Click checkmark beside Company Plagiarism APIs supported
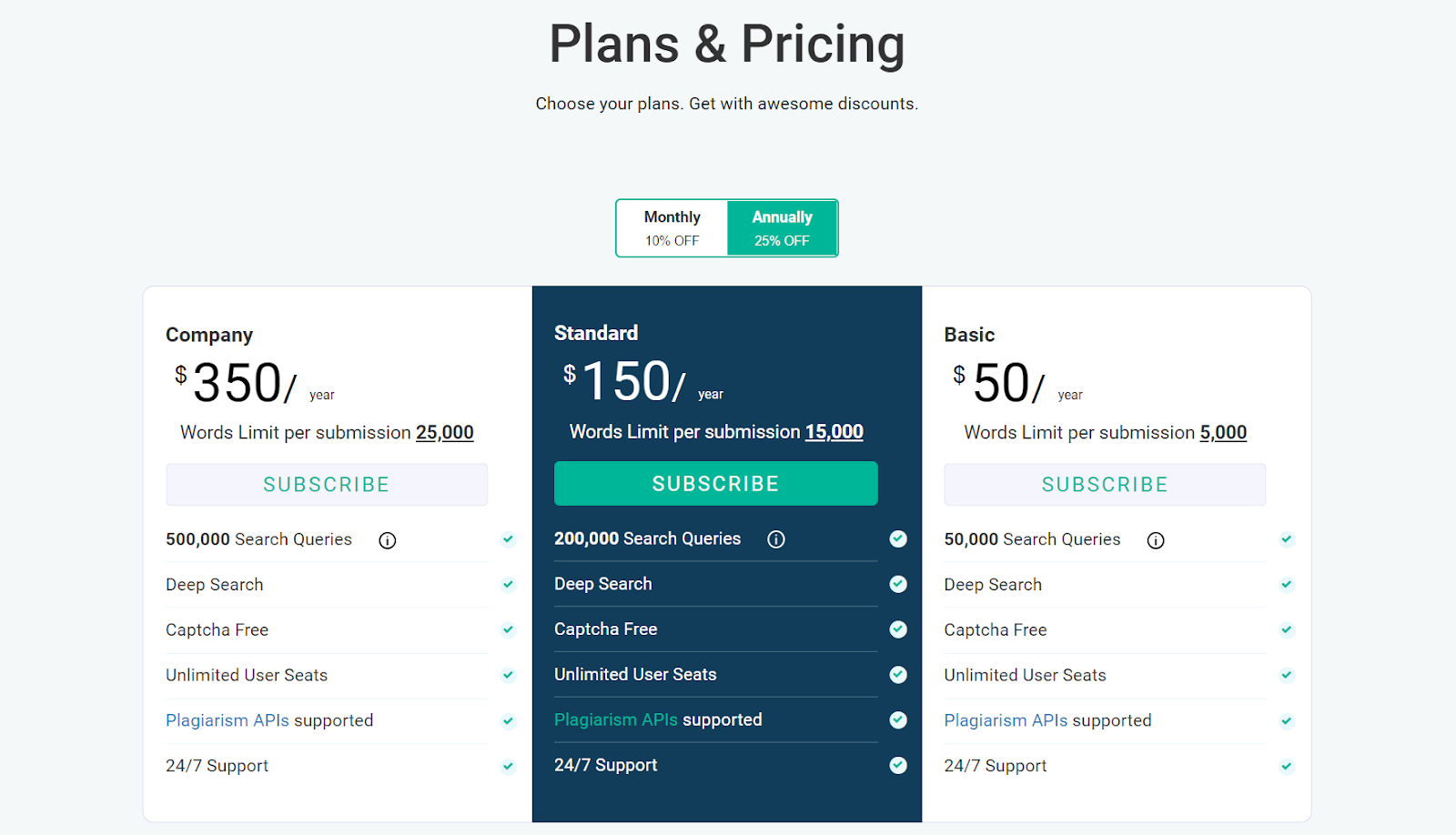 (x=508, y=720)
